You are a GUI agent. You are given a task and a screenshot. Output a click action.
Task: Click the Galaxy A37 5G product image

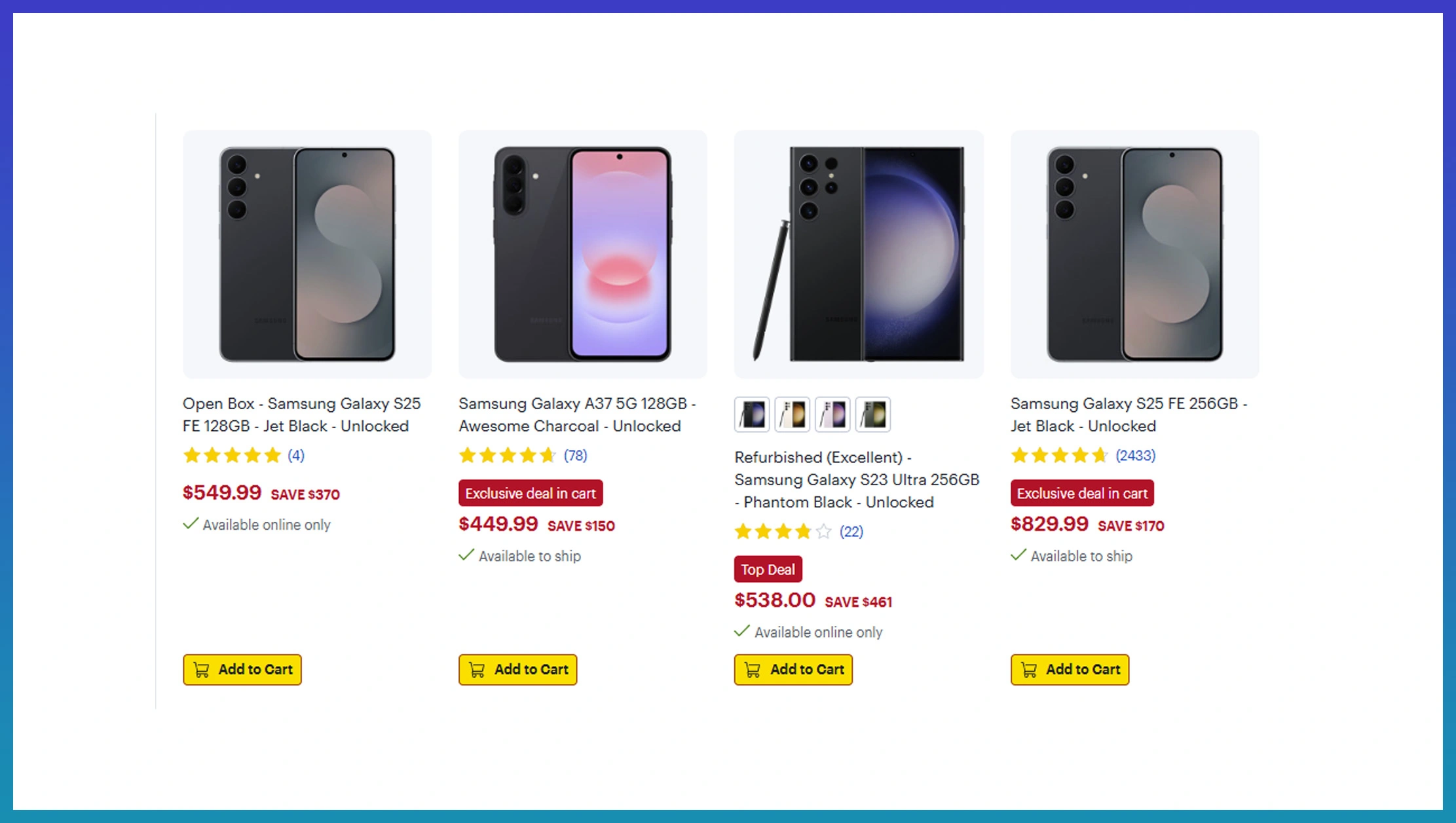click(x=583, y=254)
